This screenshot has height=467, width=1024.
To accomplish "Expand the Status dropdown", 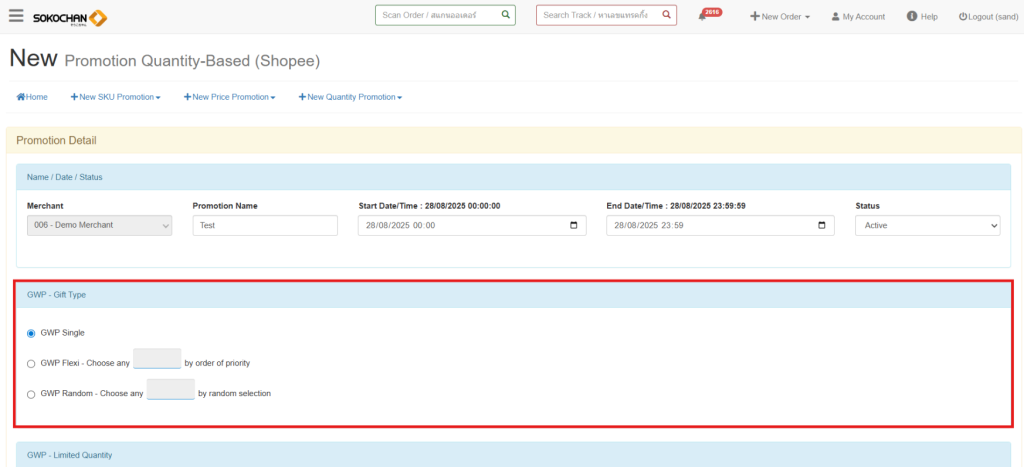I will tap(927, 226).
